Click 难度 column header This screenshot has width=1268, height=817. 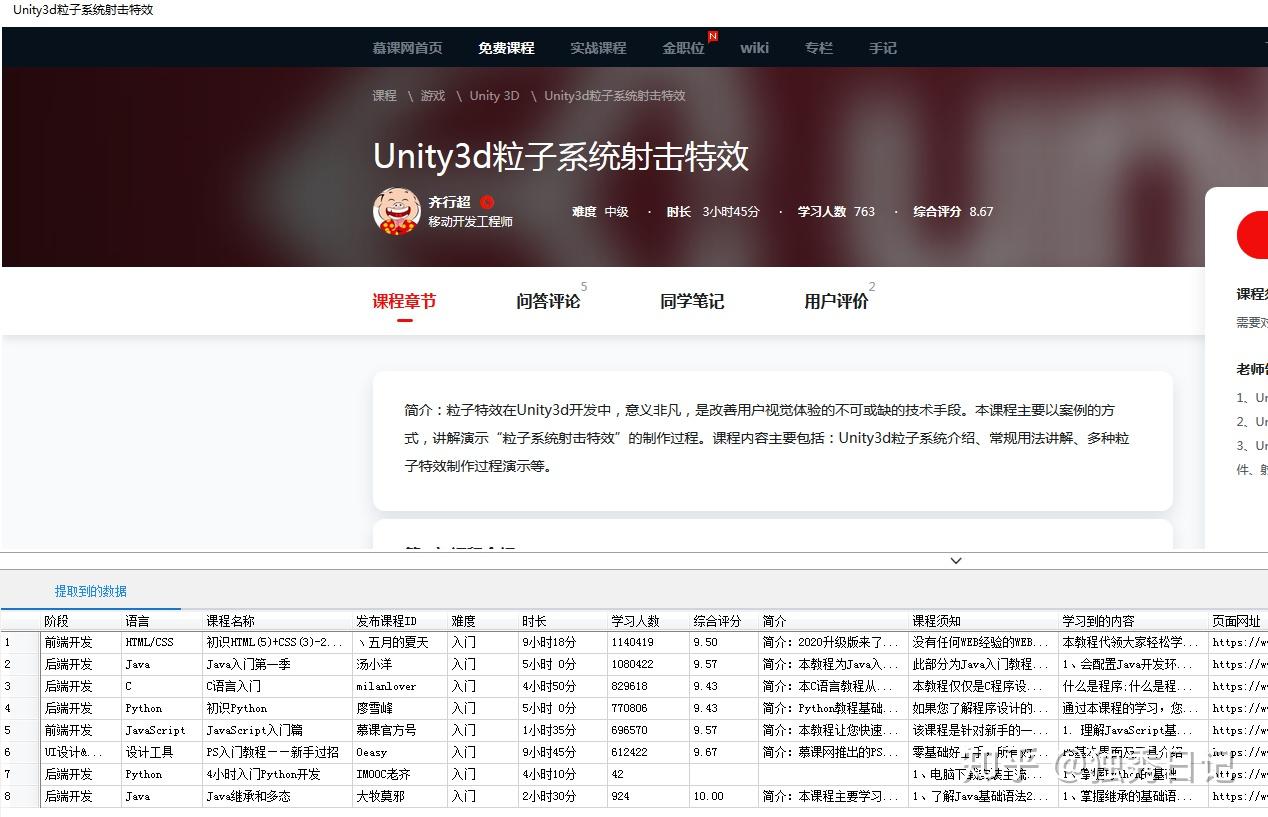pyautogui.click(x=483, y=621)
